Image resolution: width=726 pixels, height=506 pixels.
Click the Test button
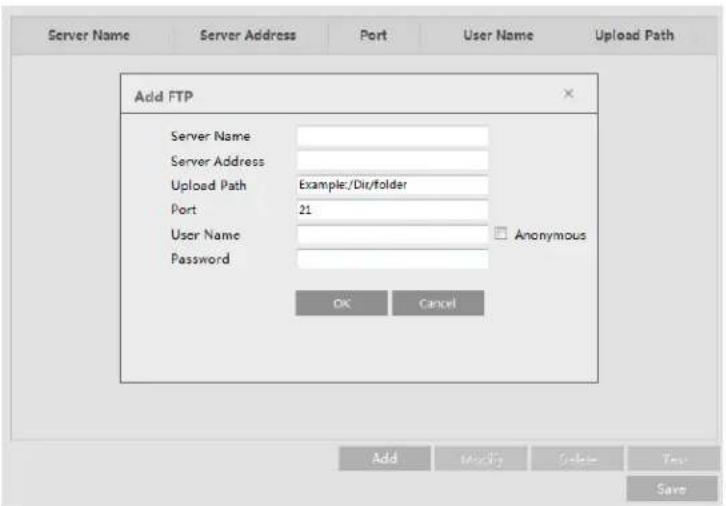tap(674, 458)
